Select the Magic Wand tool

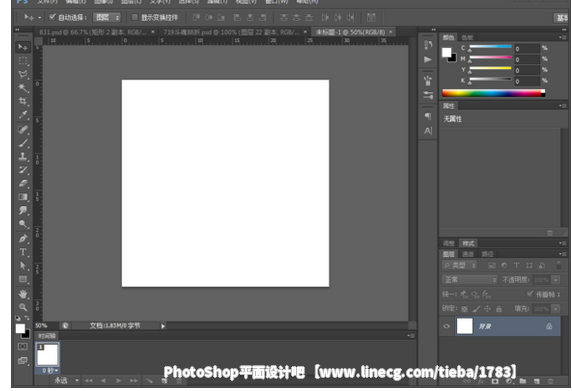[23, 88]
